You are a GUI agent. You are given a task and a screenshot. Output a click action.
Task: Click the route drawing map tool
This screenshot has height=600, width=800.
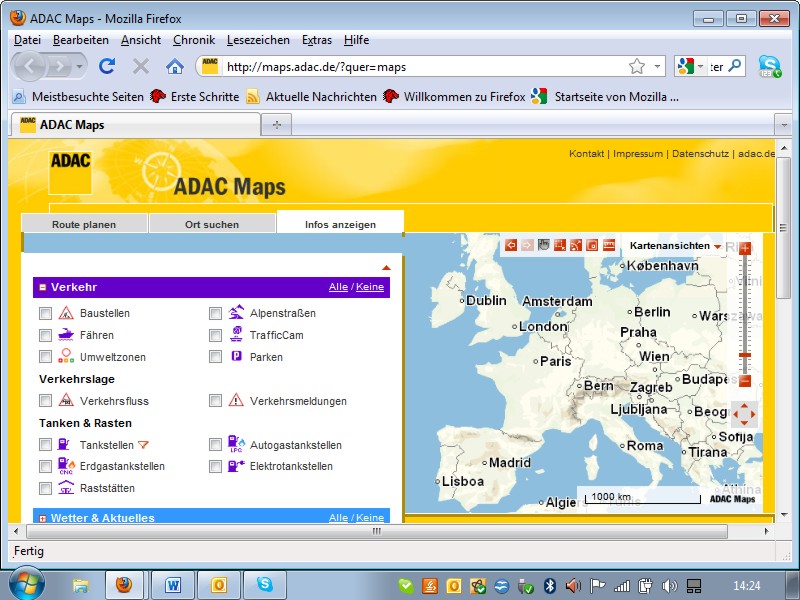576,245
